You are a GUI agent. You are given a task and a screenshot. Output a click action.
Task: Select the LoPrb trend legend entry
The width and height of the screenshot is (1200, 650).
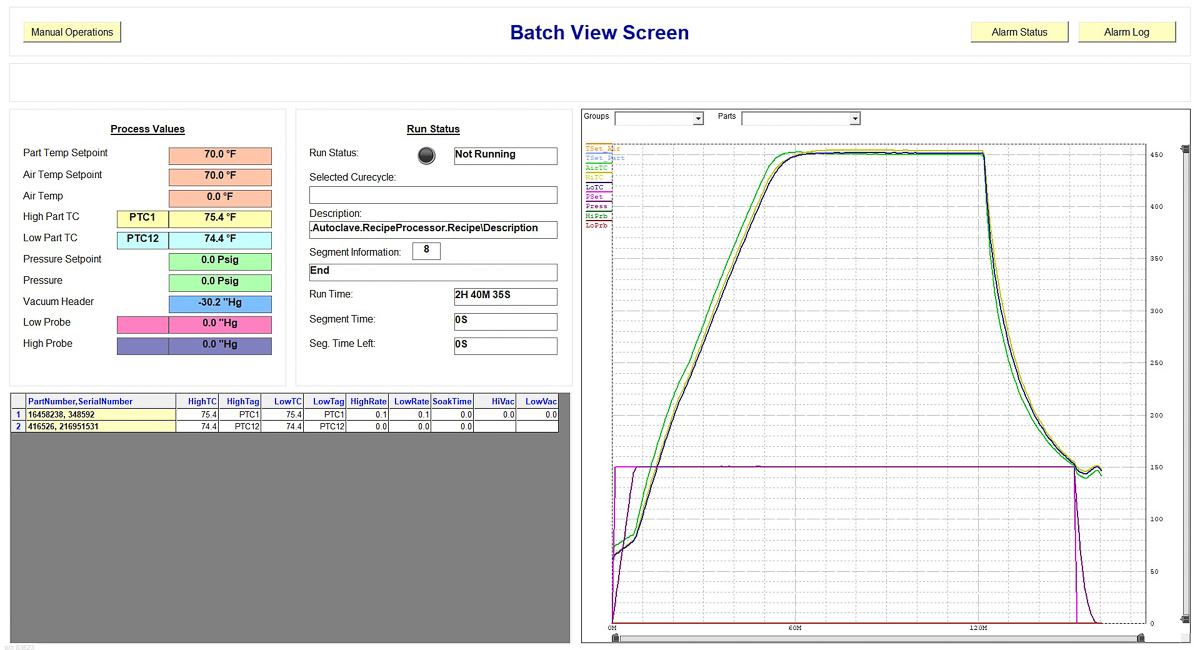[596, 225]
